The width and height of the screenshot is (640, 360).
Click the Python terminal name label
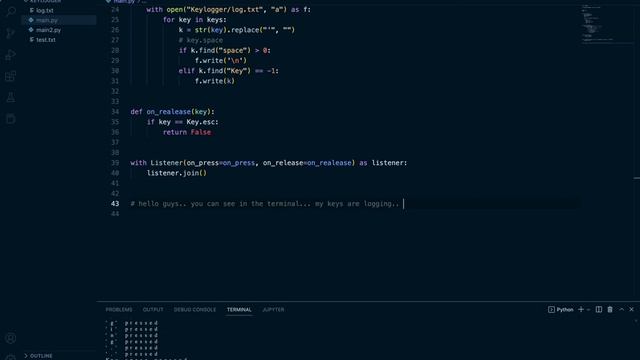(x=565, y=310)
